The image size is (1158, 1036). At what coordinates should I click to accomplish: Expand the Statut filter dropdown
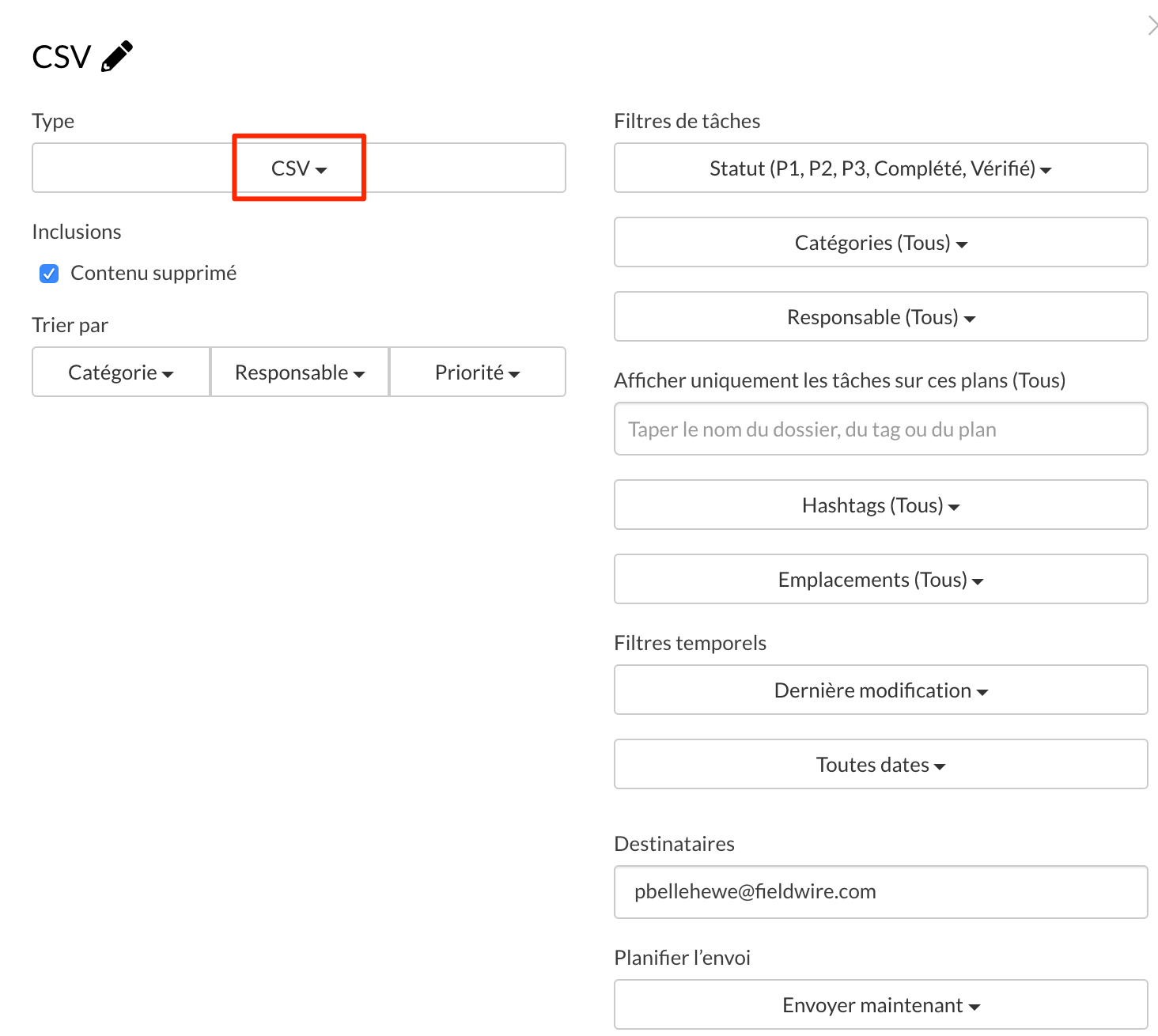[x=881, y=168]
